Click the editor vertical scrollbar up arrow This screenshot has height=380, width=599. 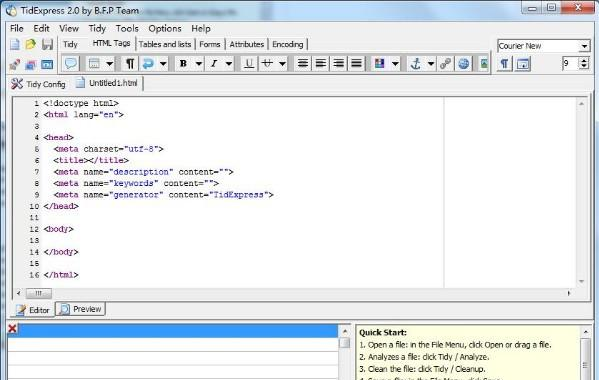pyautogui.click(x=581, y=103)
